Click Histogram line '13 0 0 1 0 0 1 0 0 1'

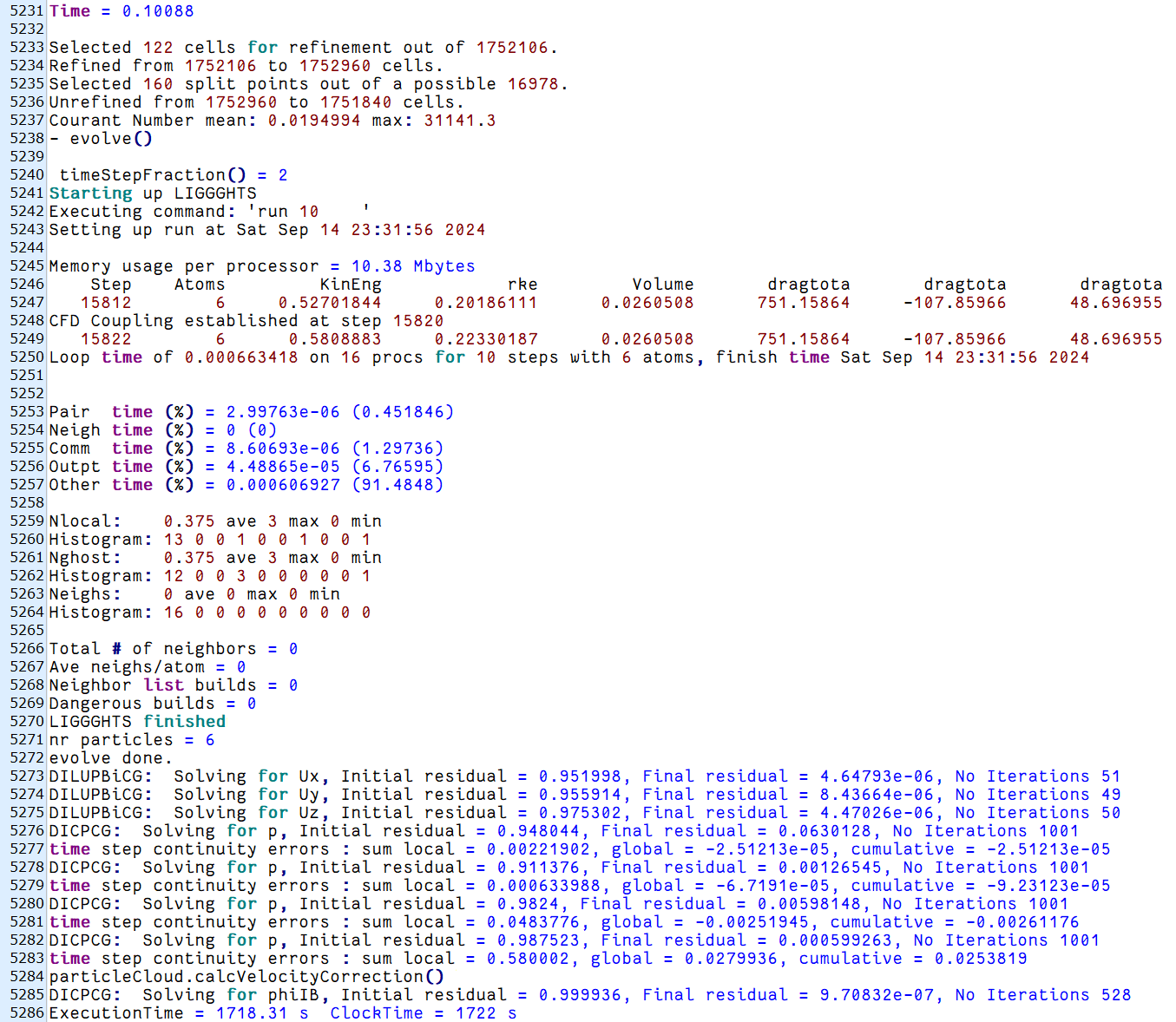coord(210,540)
